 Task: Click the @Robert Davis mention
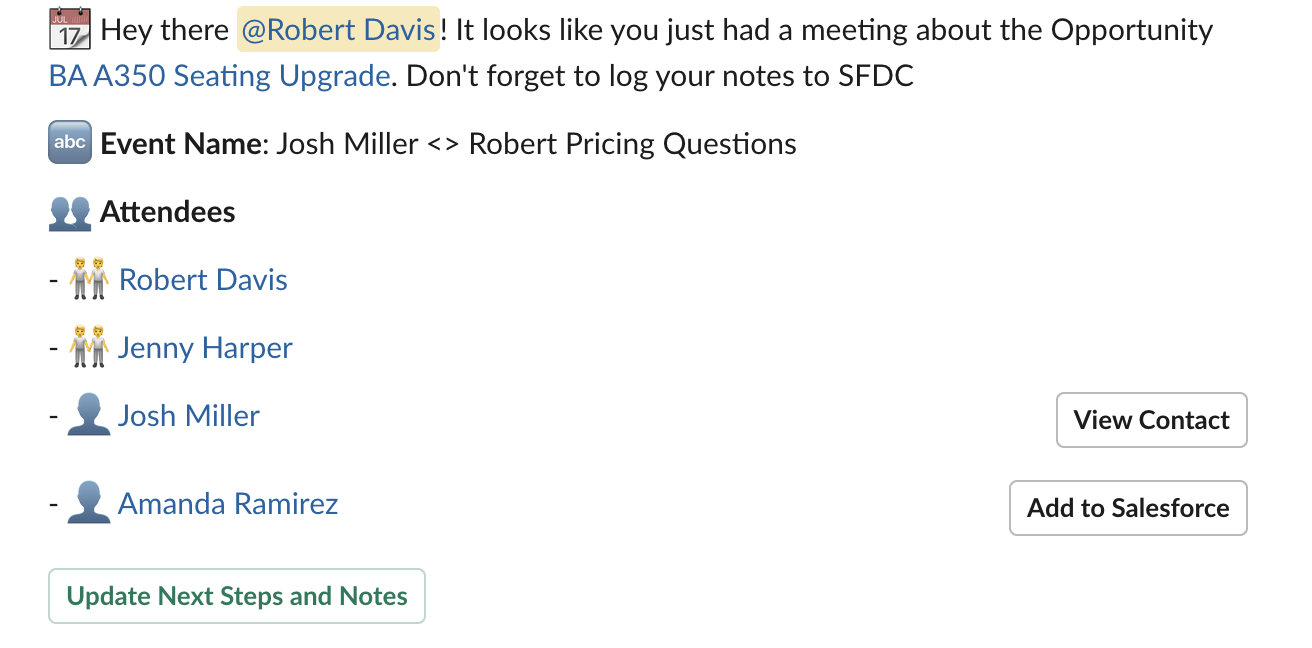tap(338, 30)
